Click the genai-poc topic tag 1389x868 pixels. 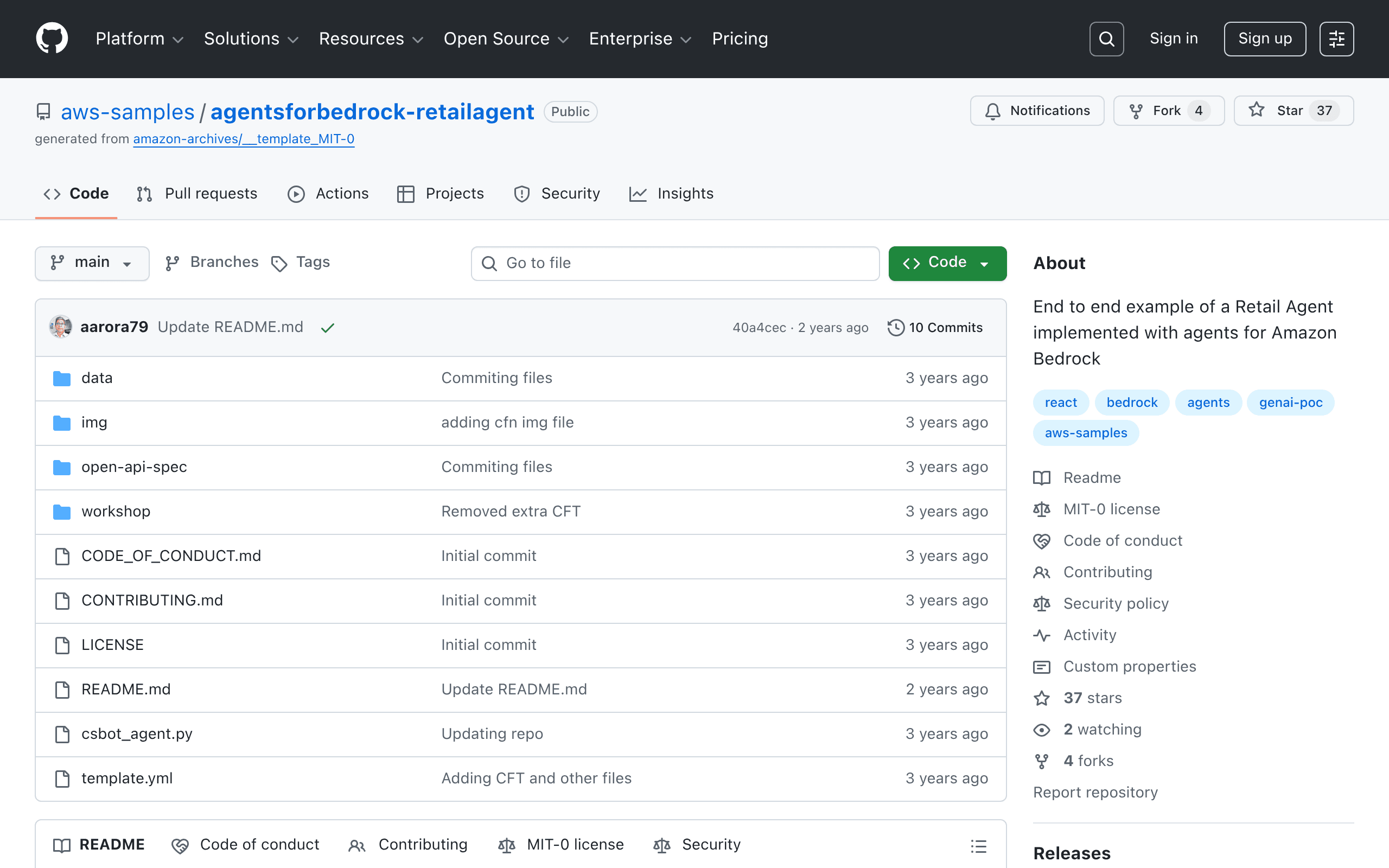(1291, 403)
